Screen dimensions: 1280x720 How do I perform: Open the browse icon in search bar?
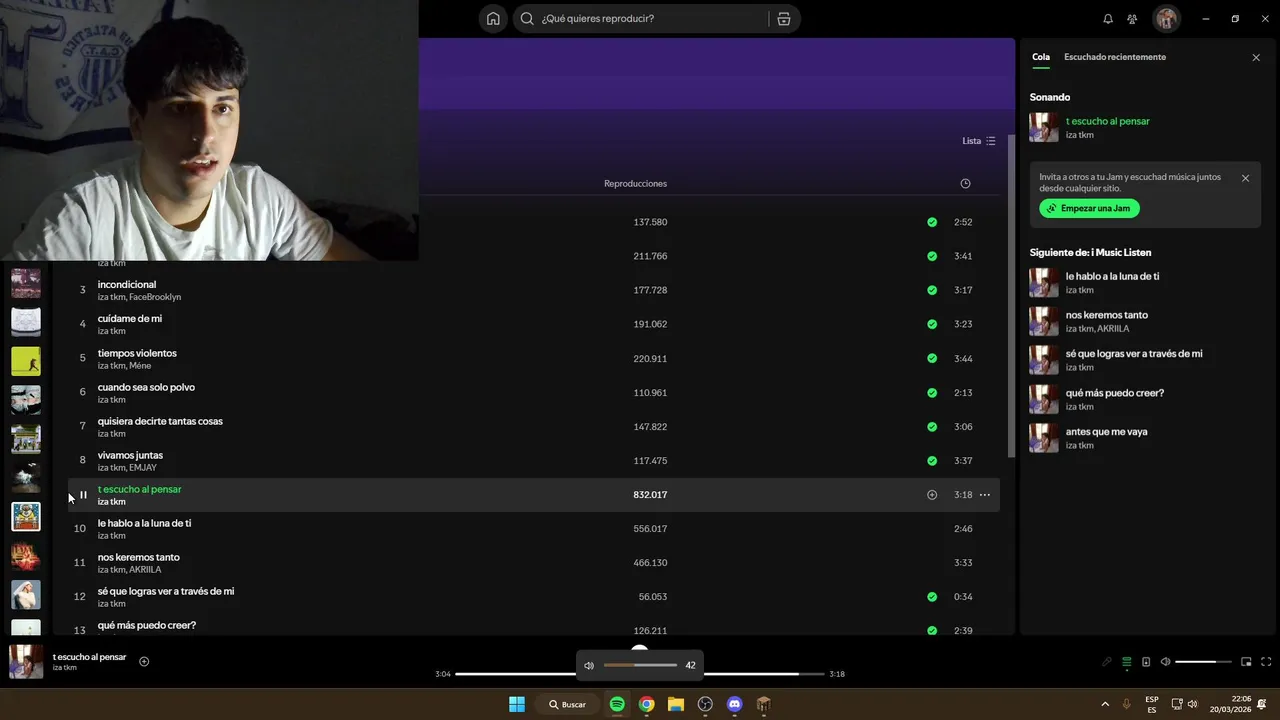784,18
